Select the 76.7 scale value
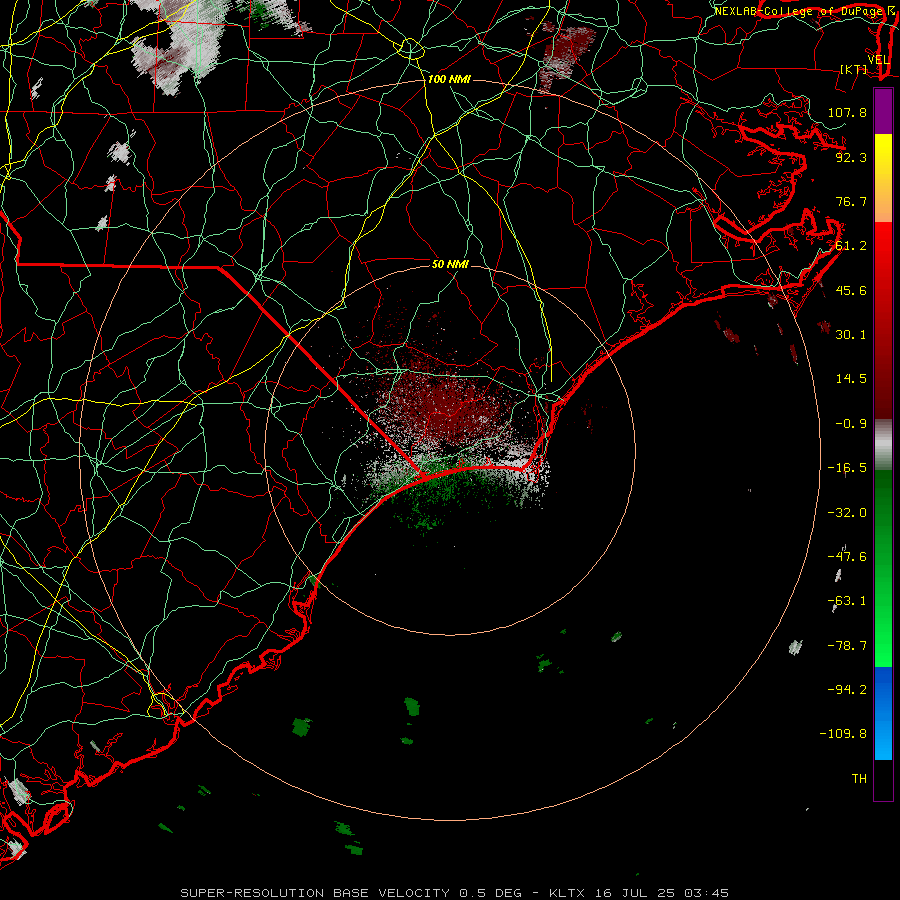This screenshot has width=900, height=900. click(x=851, y=201)
